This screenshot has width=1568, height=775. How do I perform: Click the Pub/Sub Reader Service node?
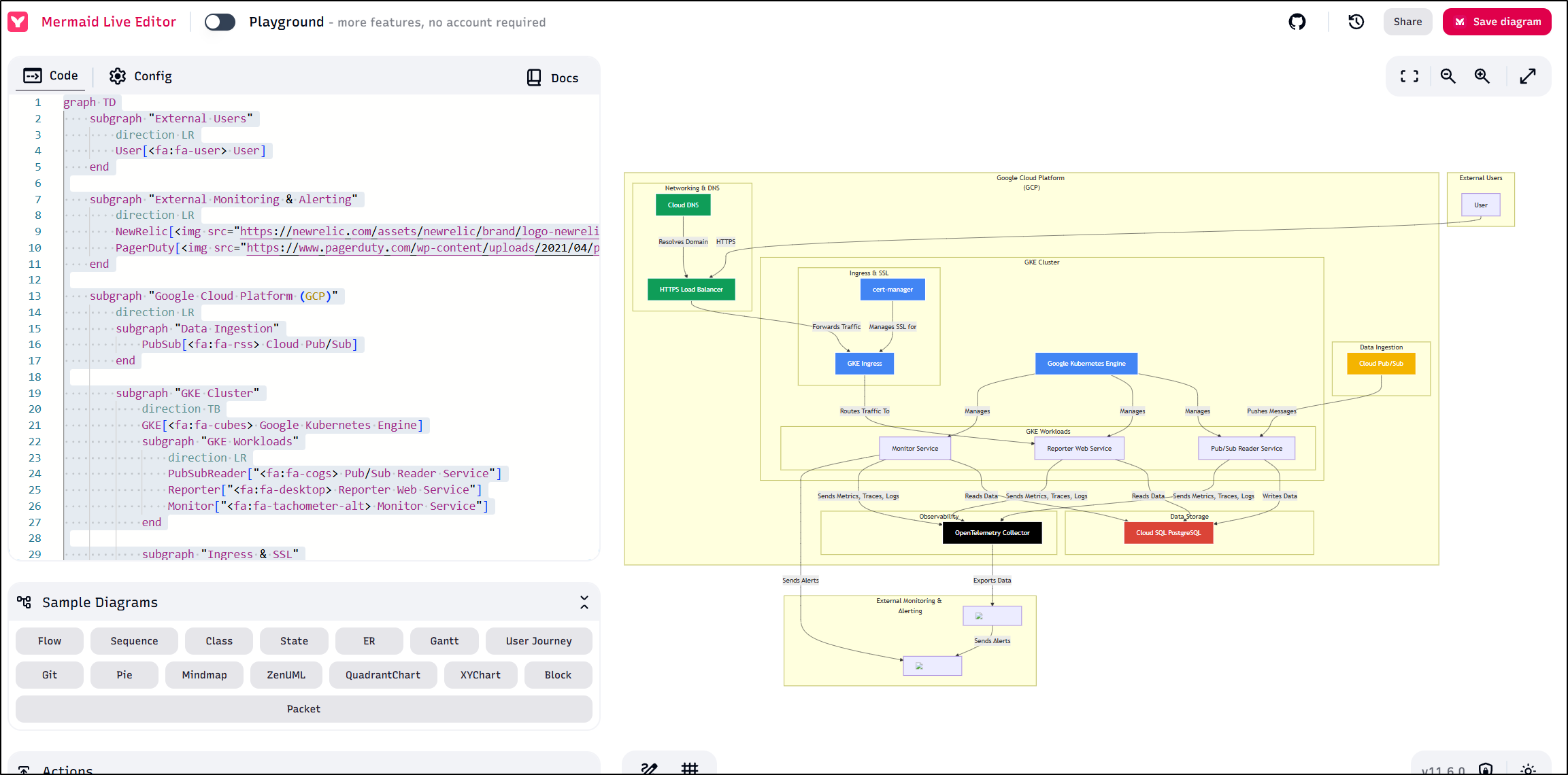coord(1246,449)
